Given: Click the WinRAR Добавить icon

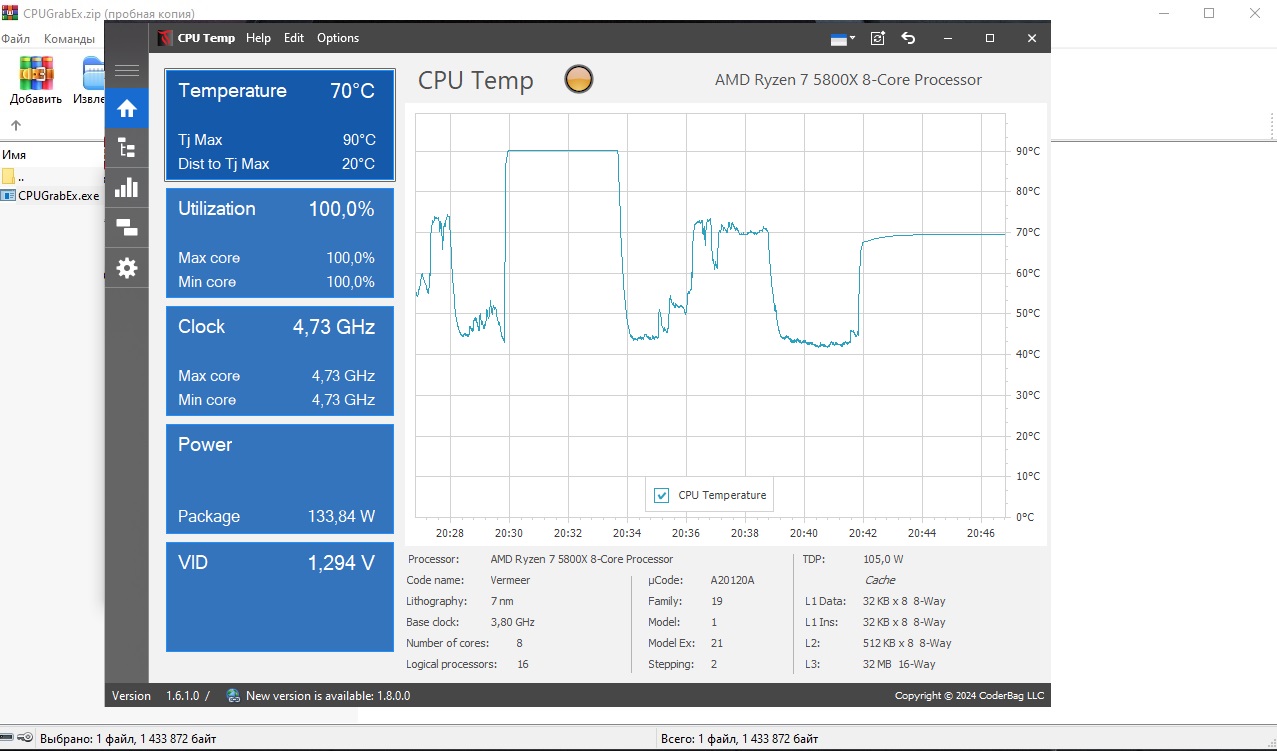Looking at the screenshot, I should tap(36, 81).
